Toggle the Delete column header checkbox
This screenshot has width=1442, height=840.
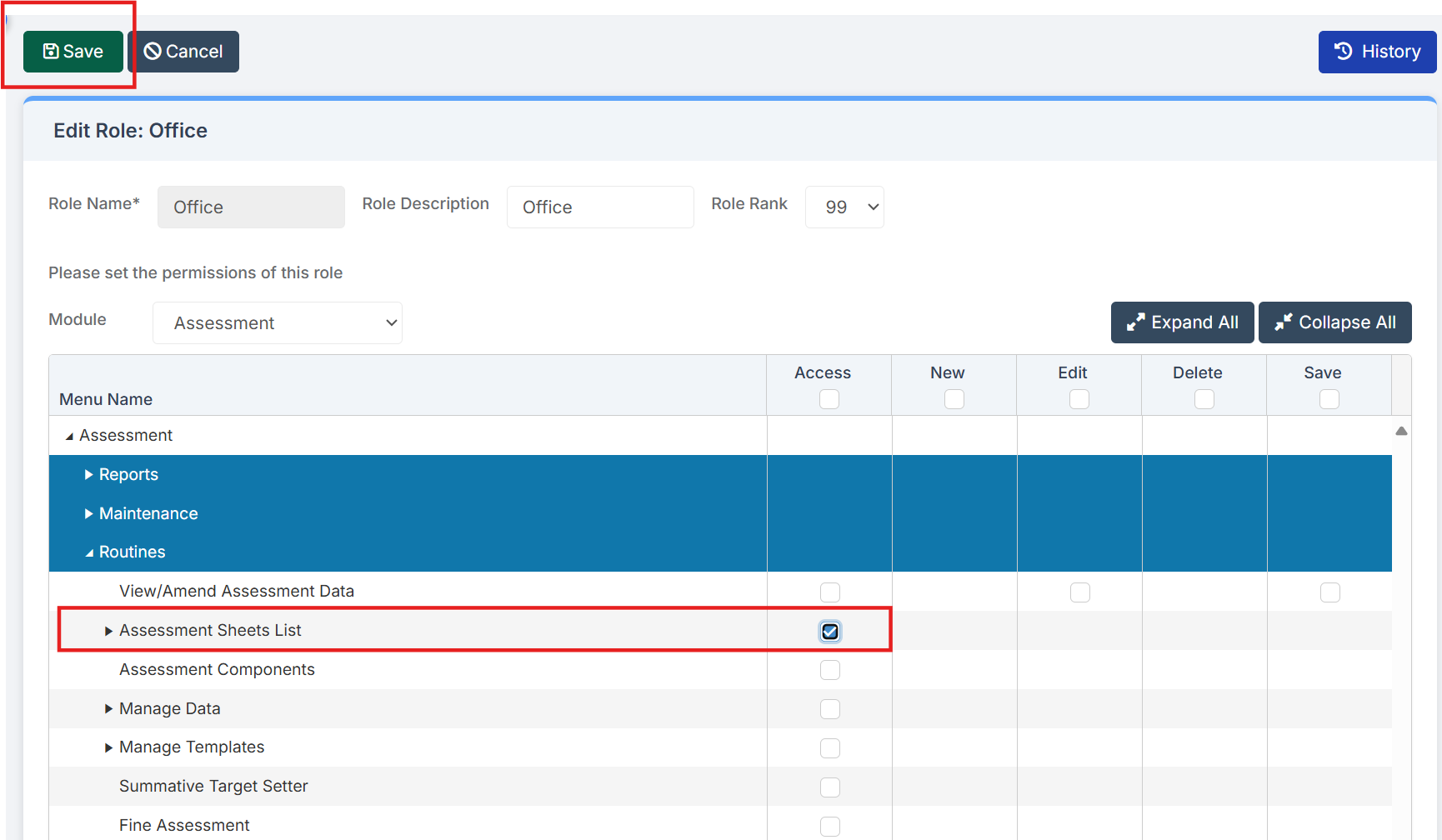tap(1204, 399)
